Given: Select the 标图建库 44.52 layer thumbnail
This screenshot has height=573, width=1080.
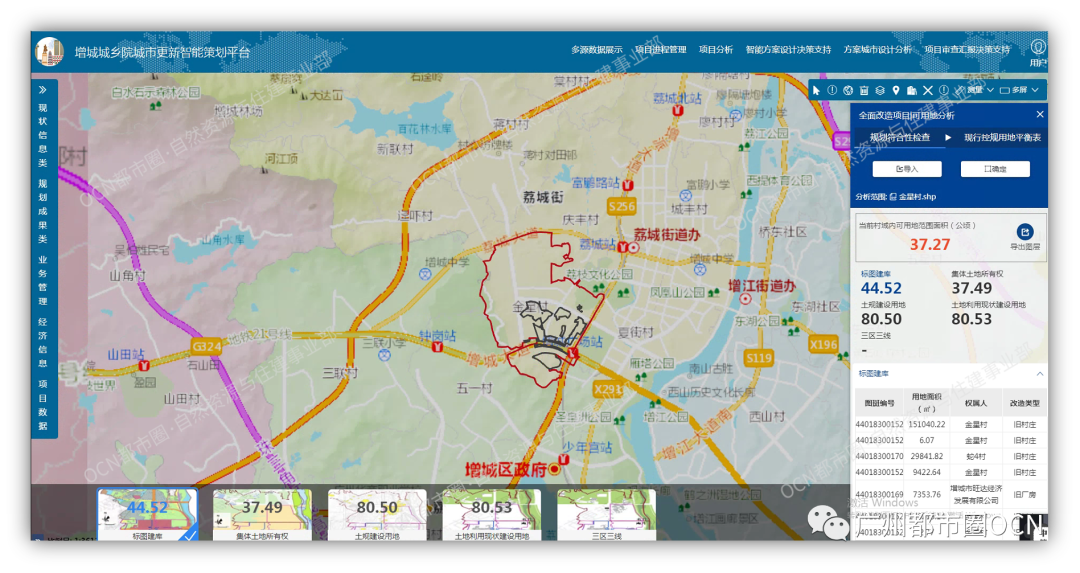Looking at the screenshot, I should [x=147, y=514].
